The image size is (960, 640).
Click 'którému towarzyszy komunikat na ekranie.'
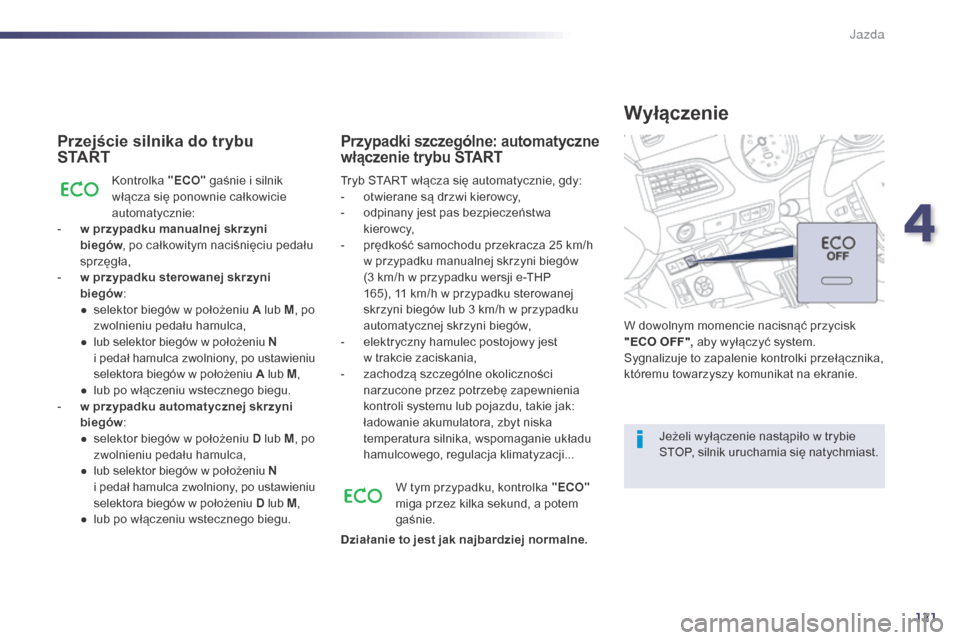point(740,374)
